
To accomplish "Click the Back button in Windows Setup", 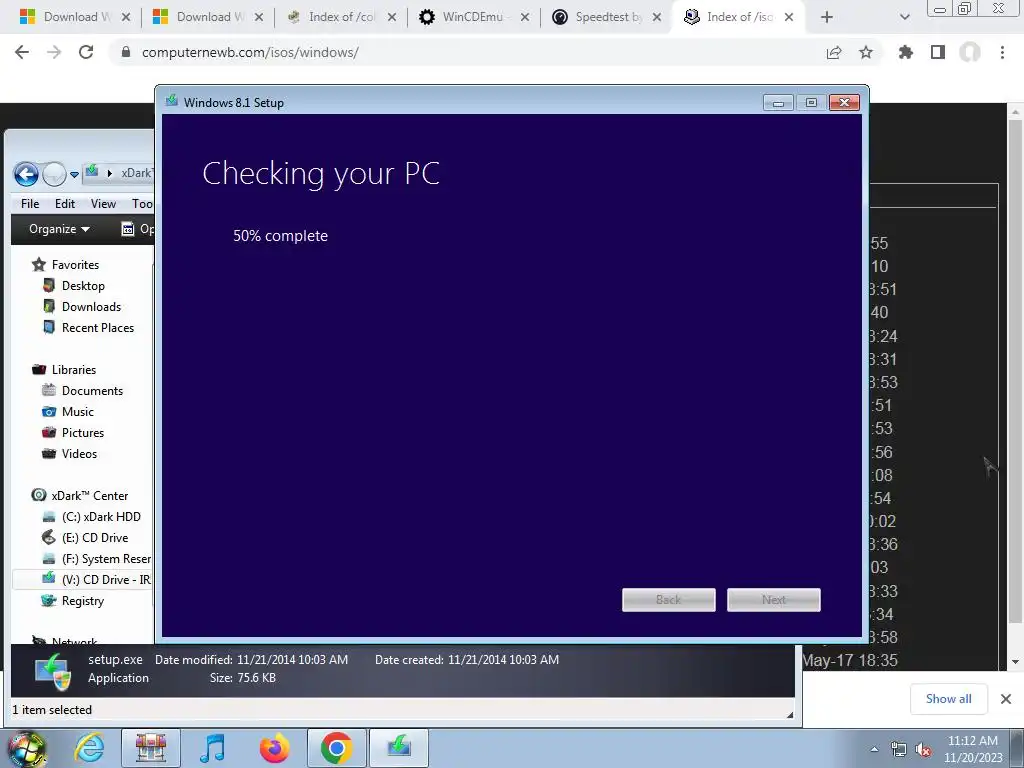I will (x=669, y=600).
